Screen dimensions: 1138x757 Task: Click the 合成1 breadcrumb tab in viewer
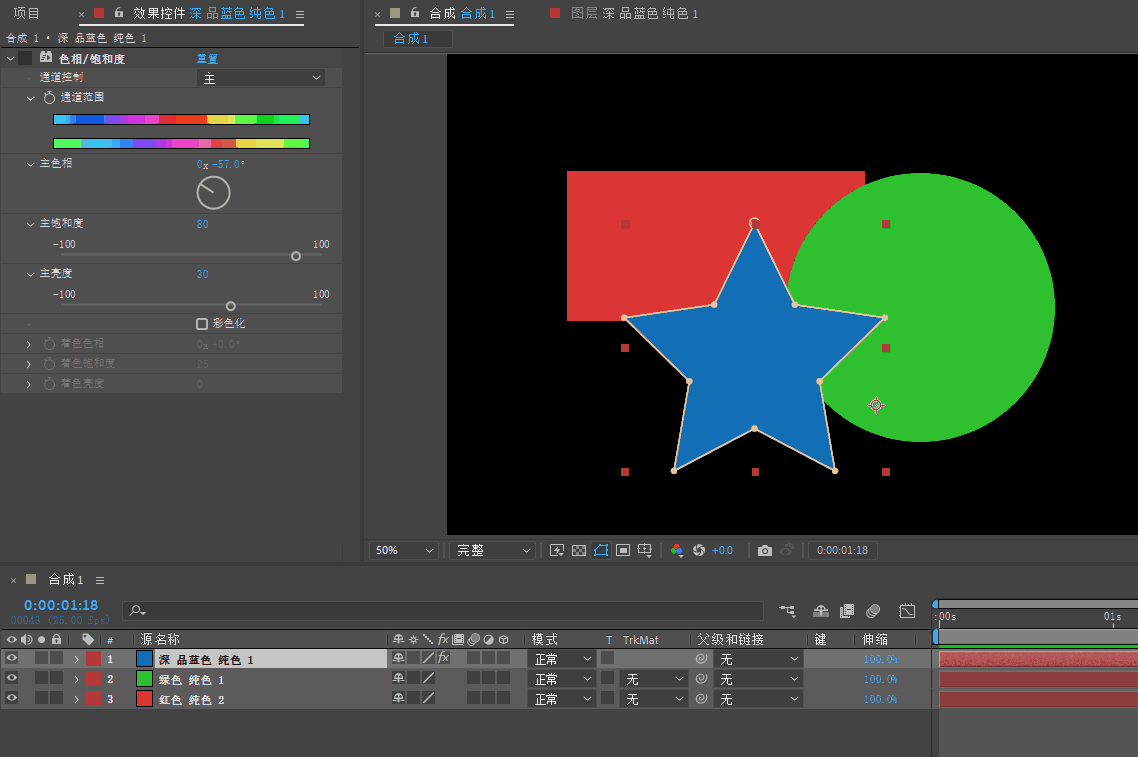point(417,38)
